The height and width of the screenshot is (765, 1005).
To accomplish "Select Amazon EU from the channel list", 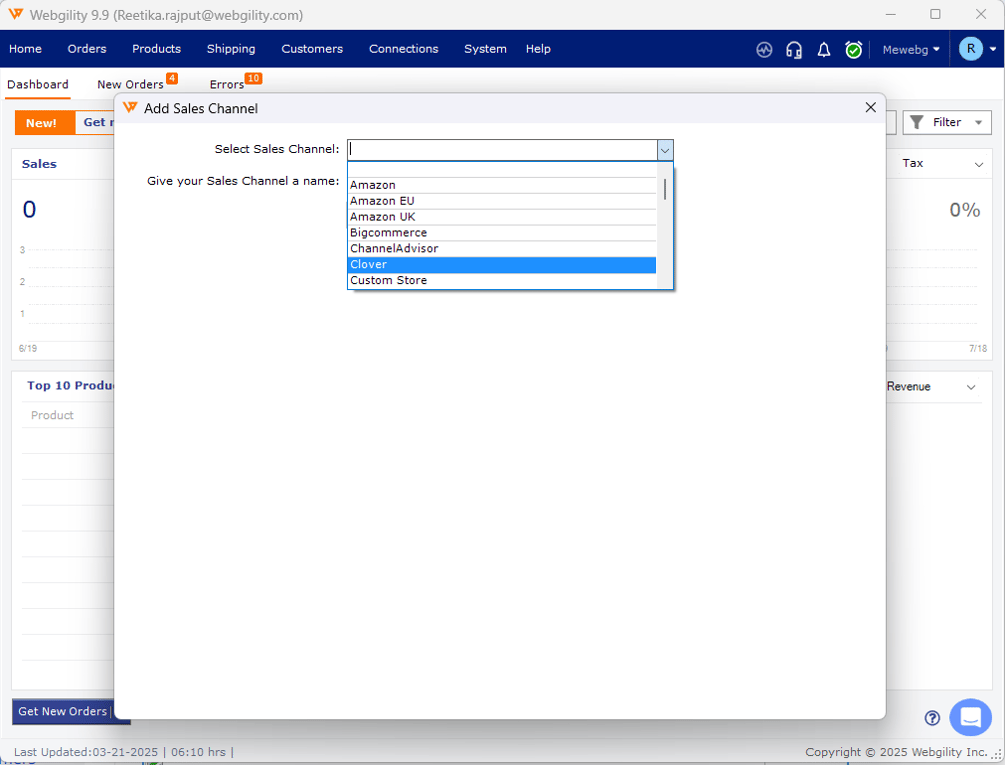I will coord(502,201).
